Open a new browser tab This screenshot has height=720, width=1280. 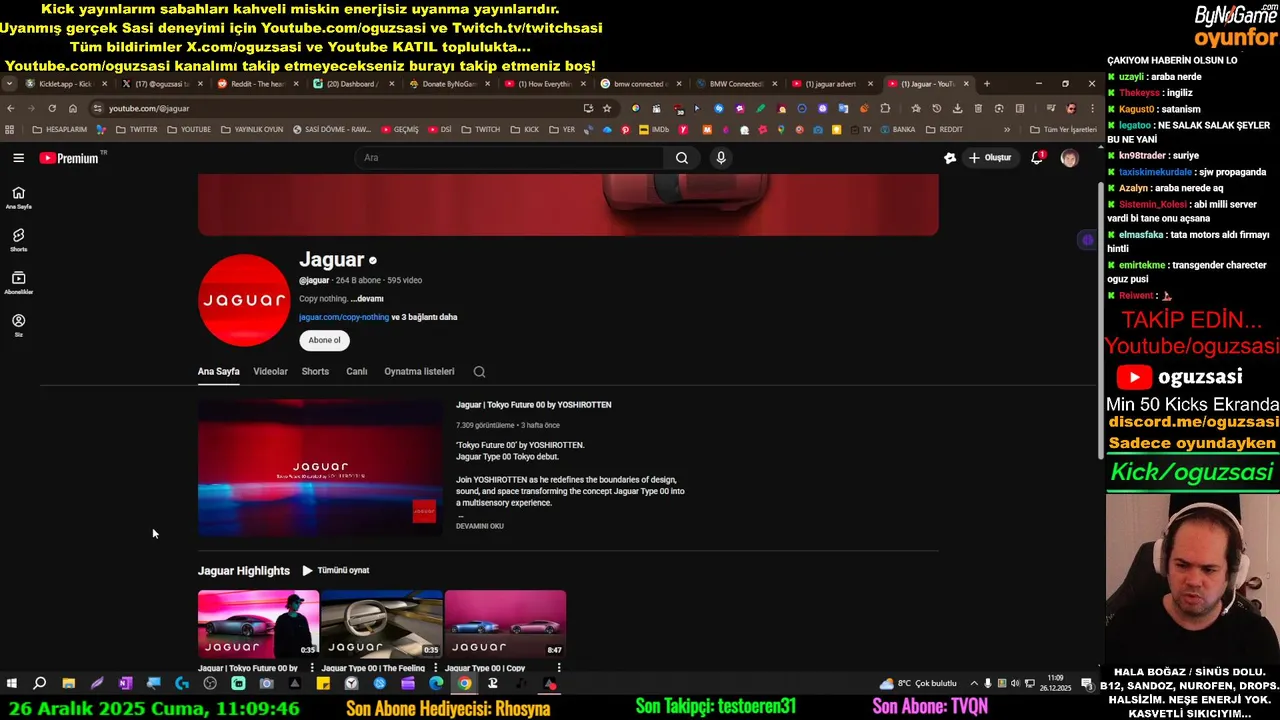coord(986,84)
